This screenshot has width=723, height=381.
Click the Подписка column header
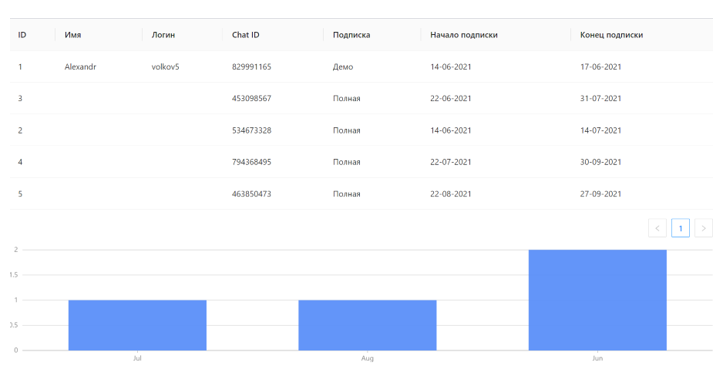point(351,35)
